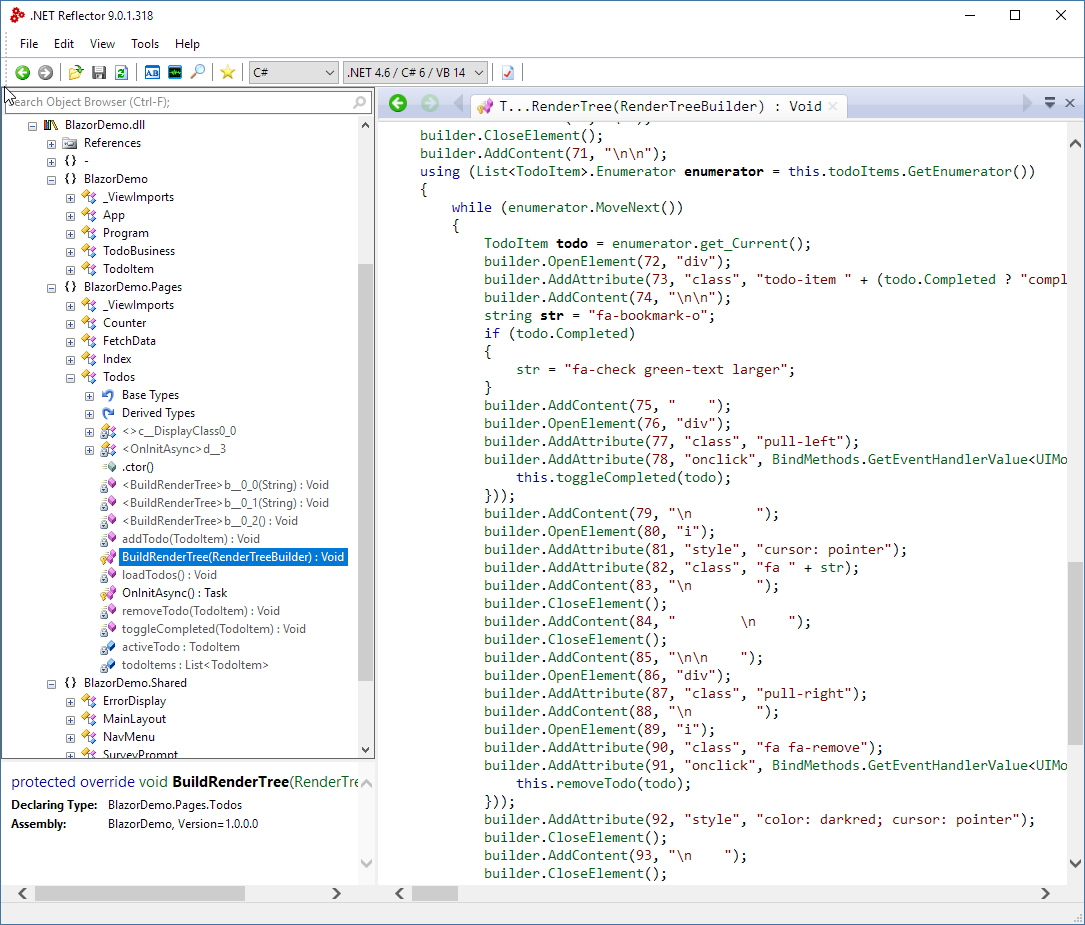1085x925 pixels.
Task: Click the Back navigation arrow in the toolbar
Action: click(x=22, y=72)
